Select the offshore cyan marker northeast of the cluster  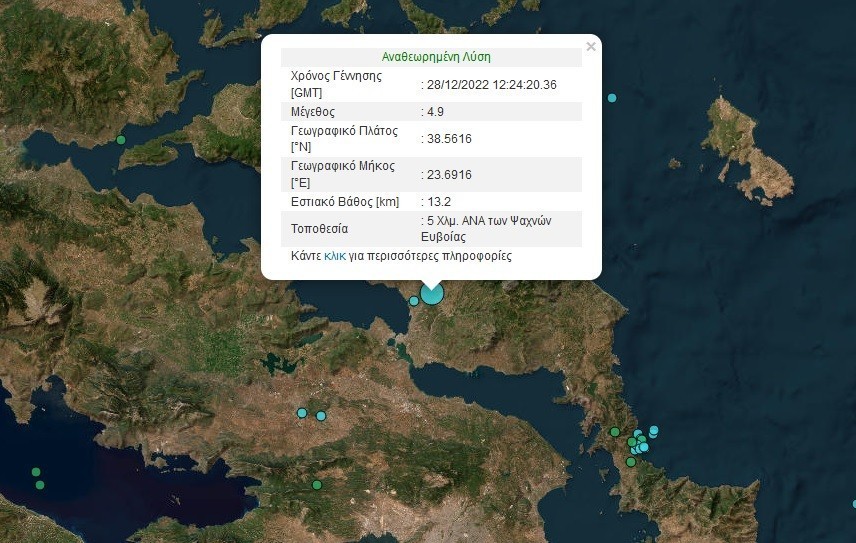654,430
